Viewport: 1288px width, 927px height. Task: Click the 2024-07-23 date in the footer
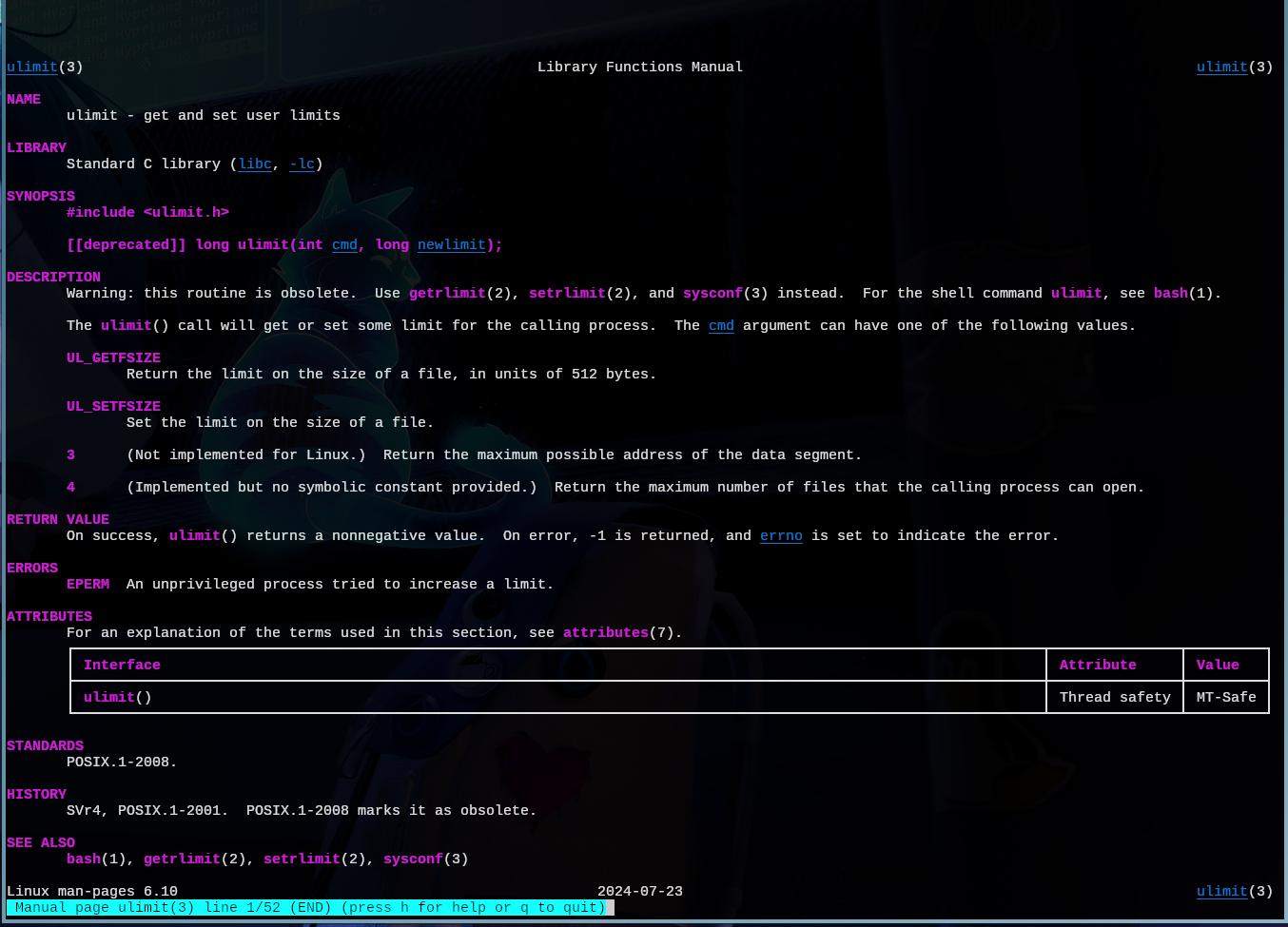coord(640,892)
